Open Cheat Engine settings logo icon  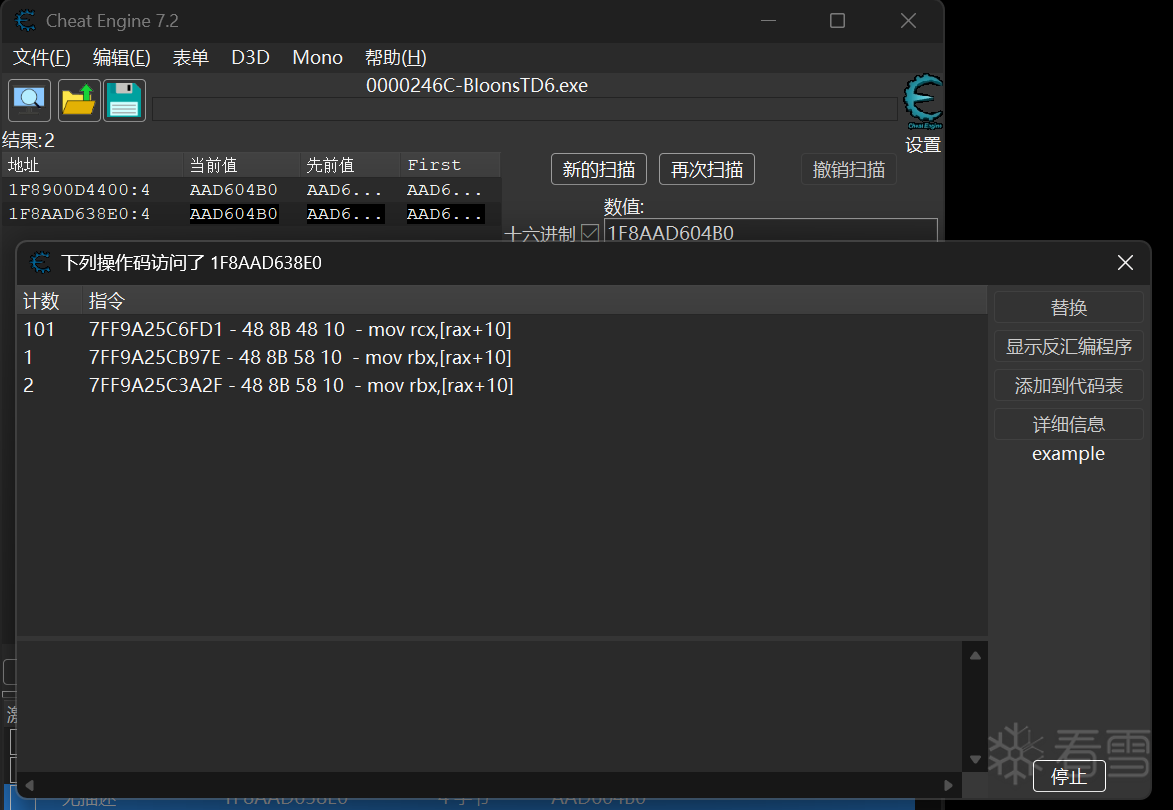point(923,102)
